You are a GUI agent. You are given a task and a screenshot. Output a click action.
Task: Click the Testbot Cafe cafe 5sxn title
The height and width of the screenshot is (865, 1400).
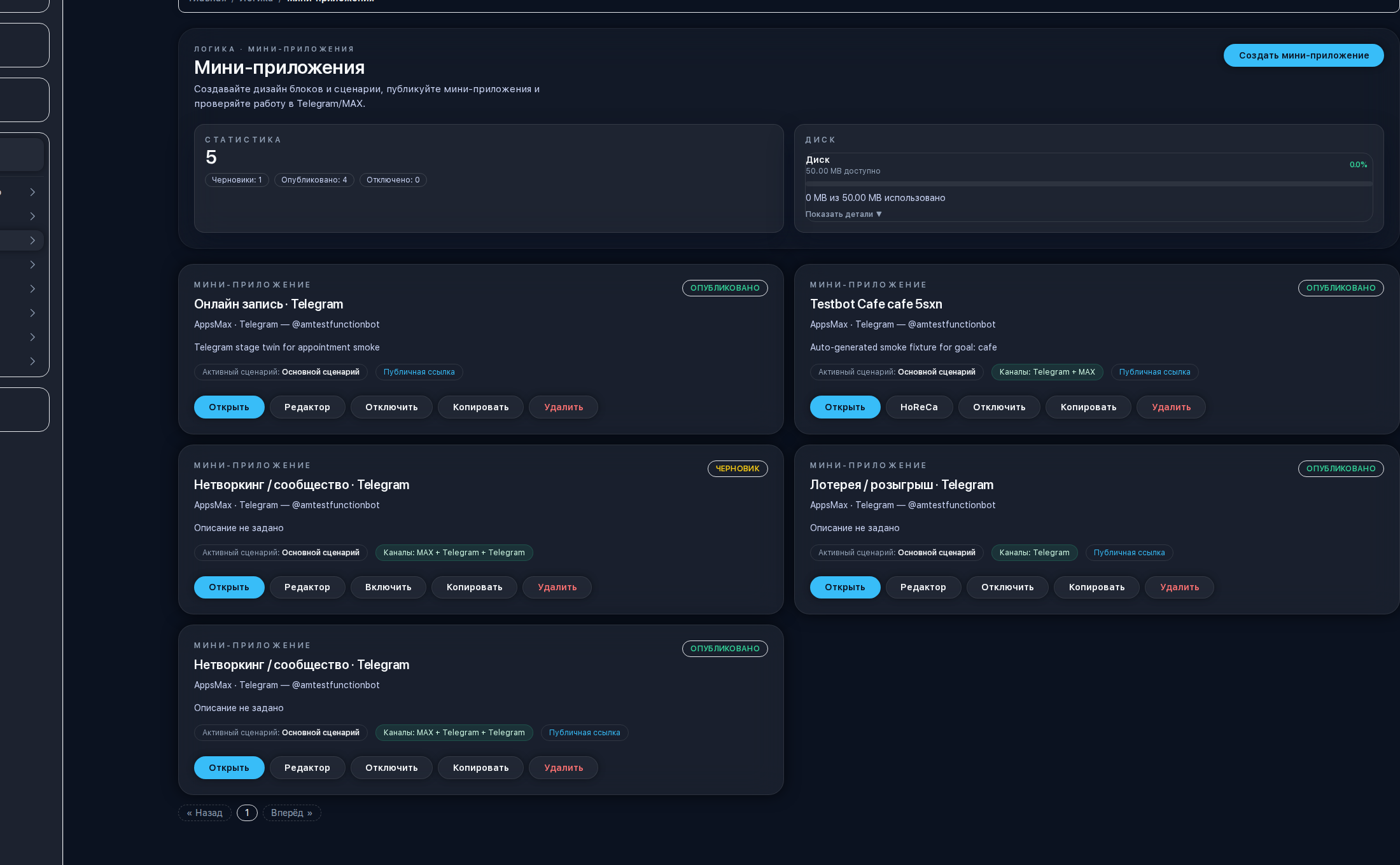point(876,304)
